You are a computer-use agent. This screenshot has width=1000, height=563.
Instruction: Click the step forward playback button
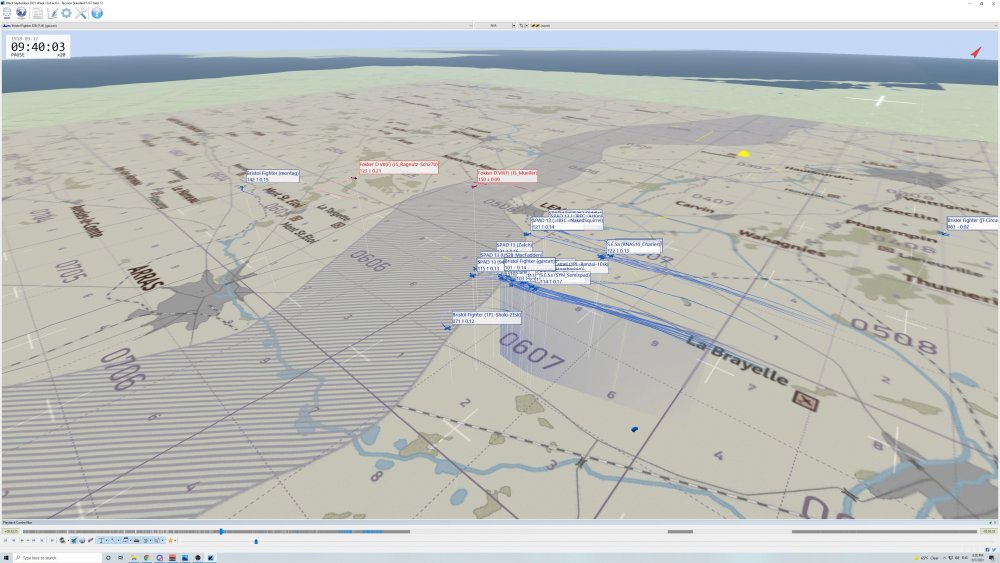point(33,541)
